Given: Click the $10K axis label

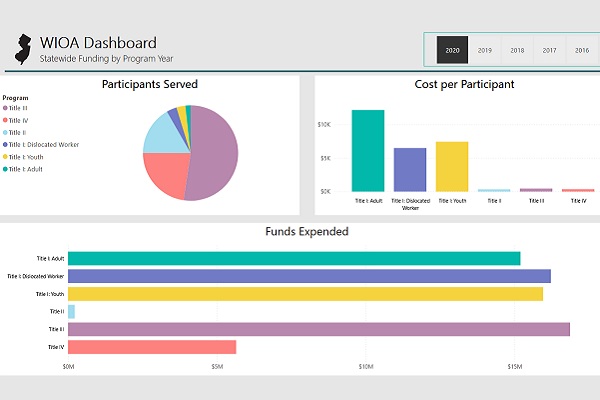Looking at the screenshot, I should (324, 124).
